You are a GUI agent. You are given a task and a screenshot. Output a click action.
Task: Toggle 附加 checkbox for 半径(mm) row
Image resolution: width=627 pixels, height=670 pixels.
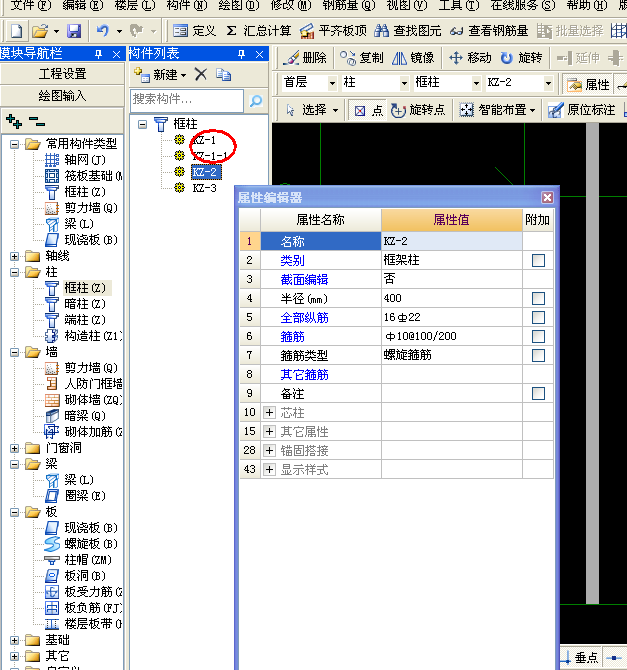tap(538, 298)
